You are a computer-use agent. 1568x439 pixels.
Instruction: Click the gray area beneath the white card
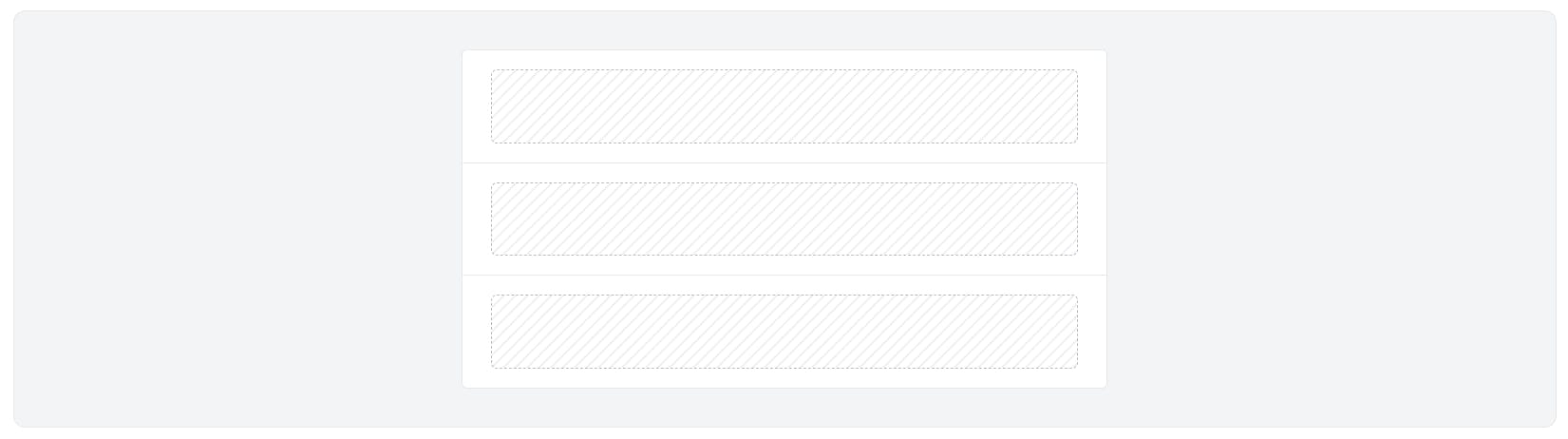tap(784, 408)
